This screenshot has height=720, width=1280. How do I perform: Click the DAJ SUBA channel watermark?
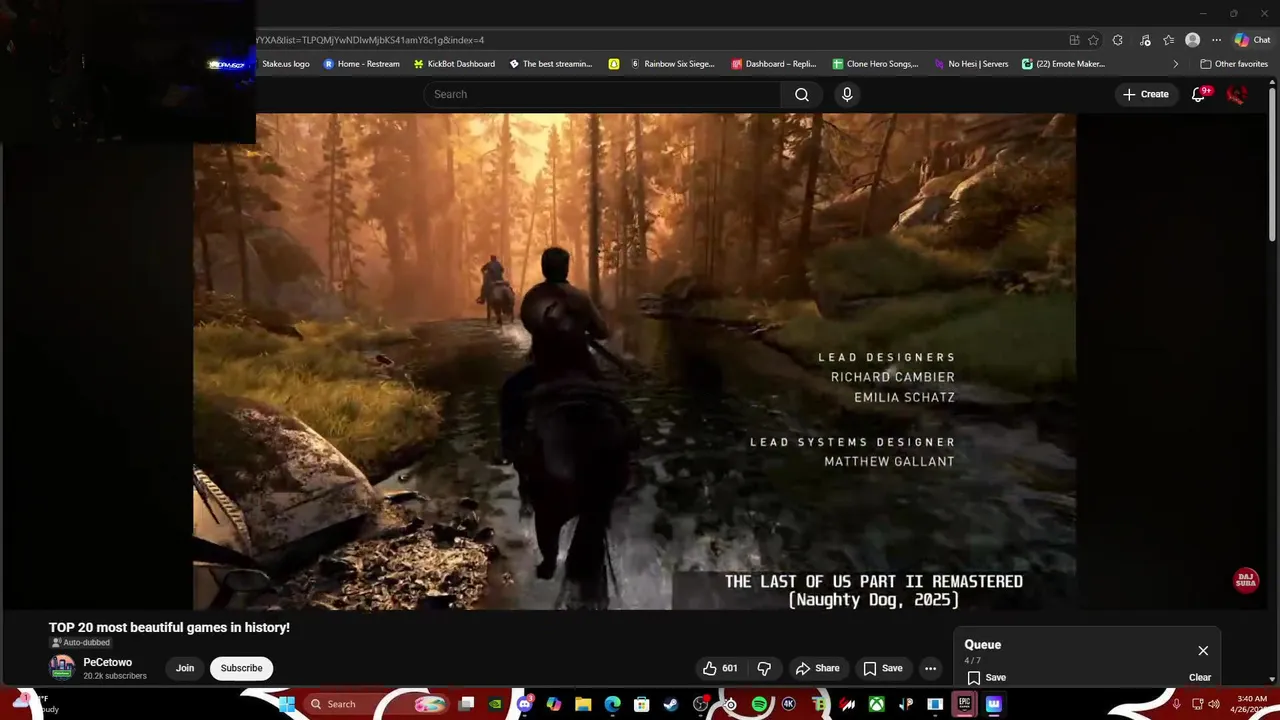pyautogui.click(x=1246, y=581)
